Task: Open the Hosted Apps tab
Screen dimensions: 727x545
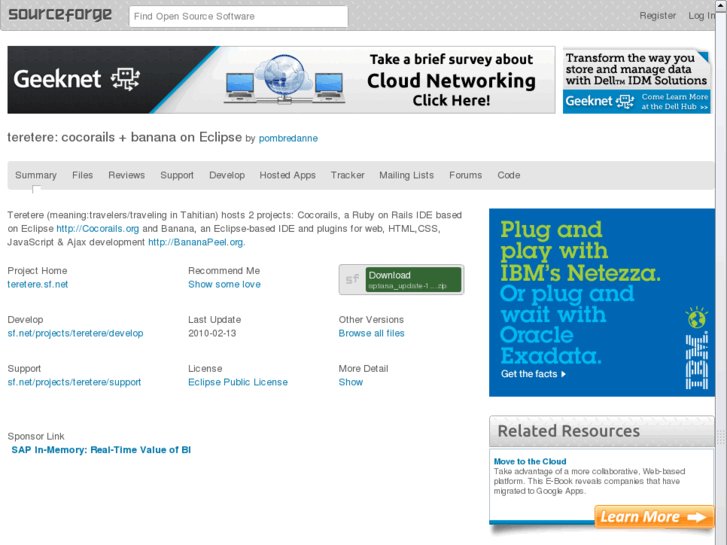Action: point(287,175)
